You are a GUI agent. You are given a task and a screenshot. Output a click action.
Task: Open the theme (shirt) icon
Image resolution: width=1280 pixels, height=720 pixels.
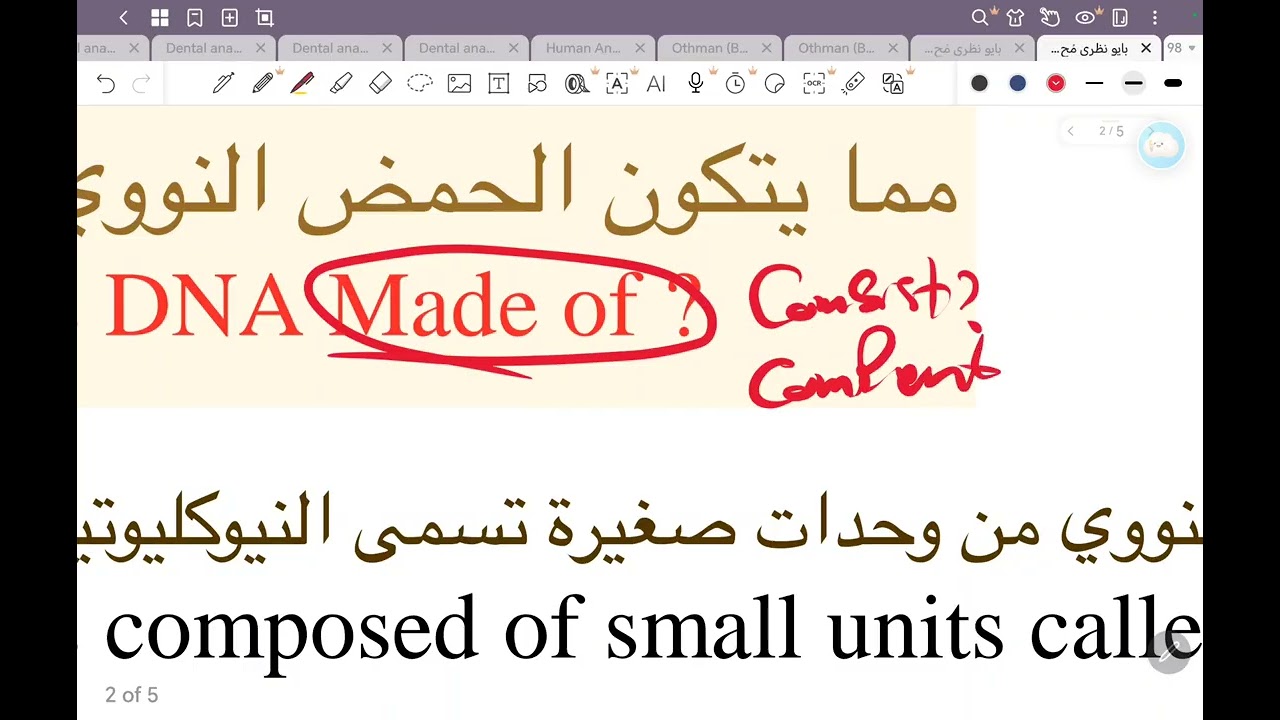point(1015,17)
